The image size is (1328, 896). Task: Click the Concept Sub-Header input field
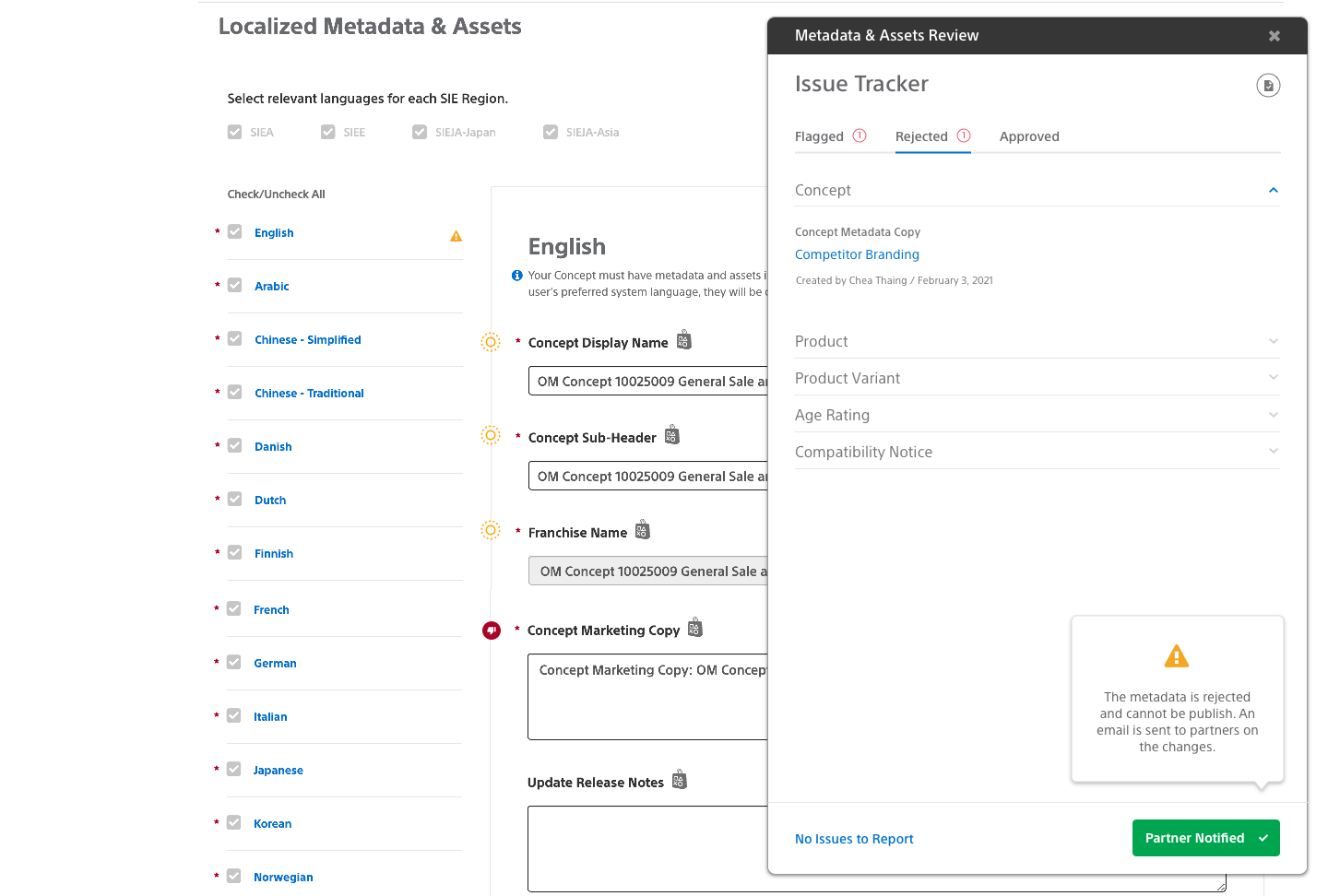648,476
